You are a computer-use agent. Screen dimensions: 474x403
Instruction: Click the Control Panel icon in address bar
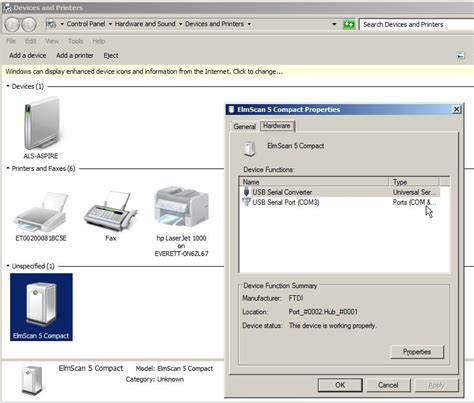tap(51, 24)
